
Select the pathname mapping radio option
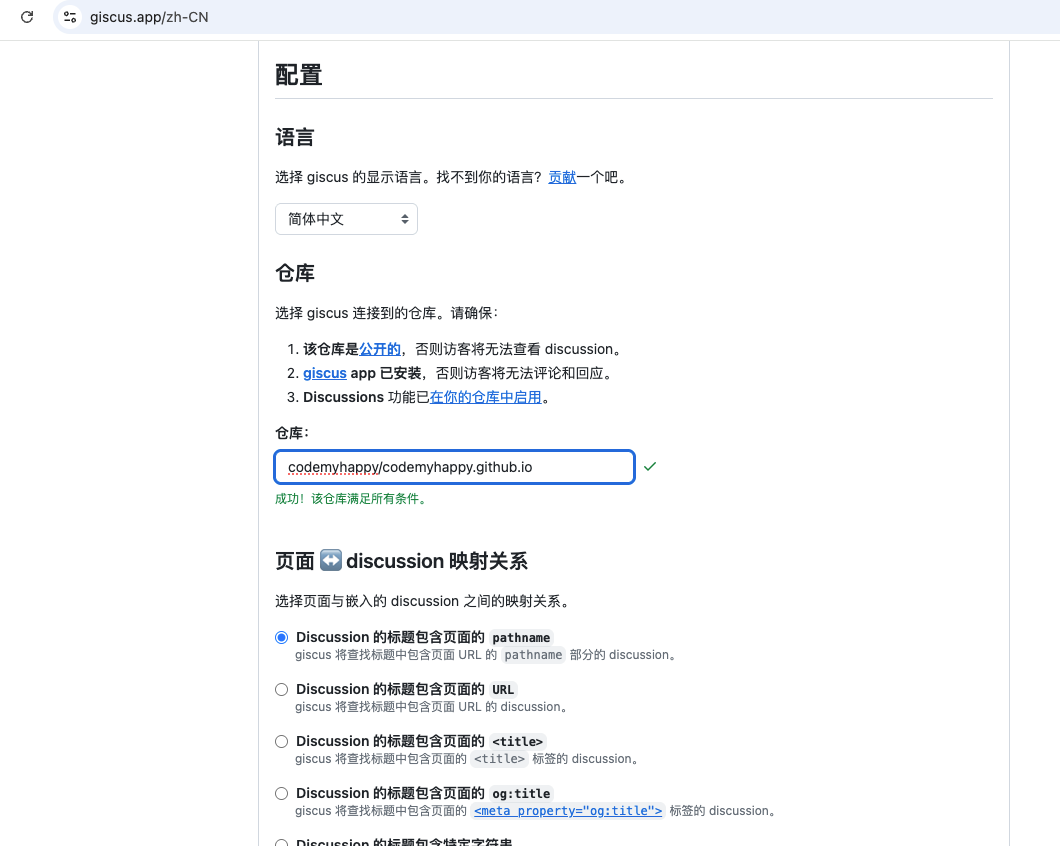click(x=281, y=638)
